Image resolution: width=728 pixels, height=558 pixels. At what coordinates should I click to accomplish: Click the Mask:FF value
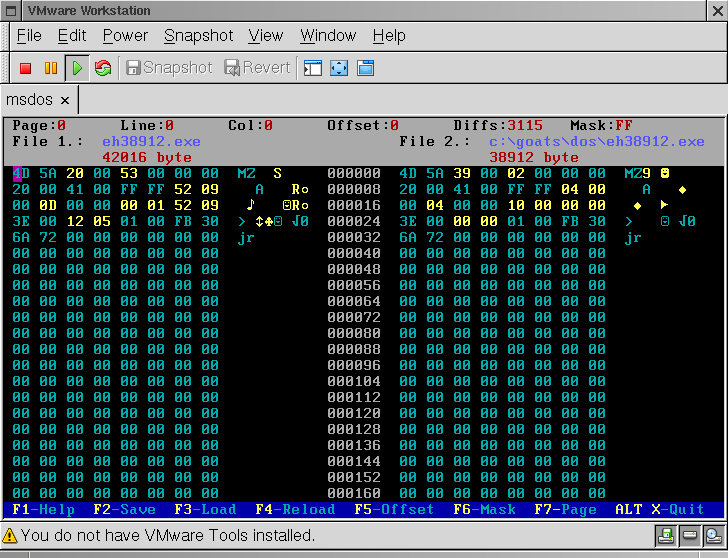click(601, 125)
